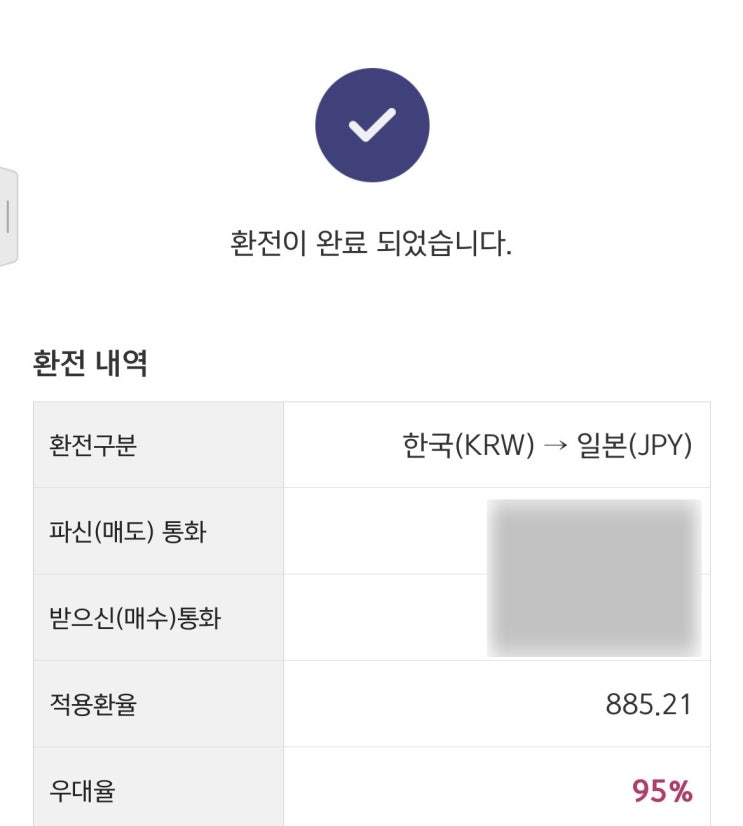Click the right arrow between KRW and JPY

point(557,446)
